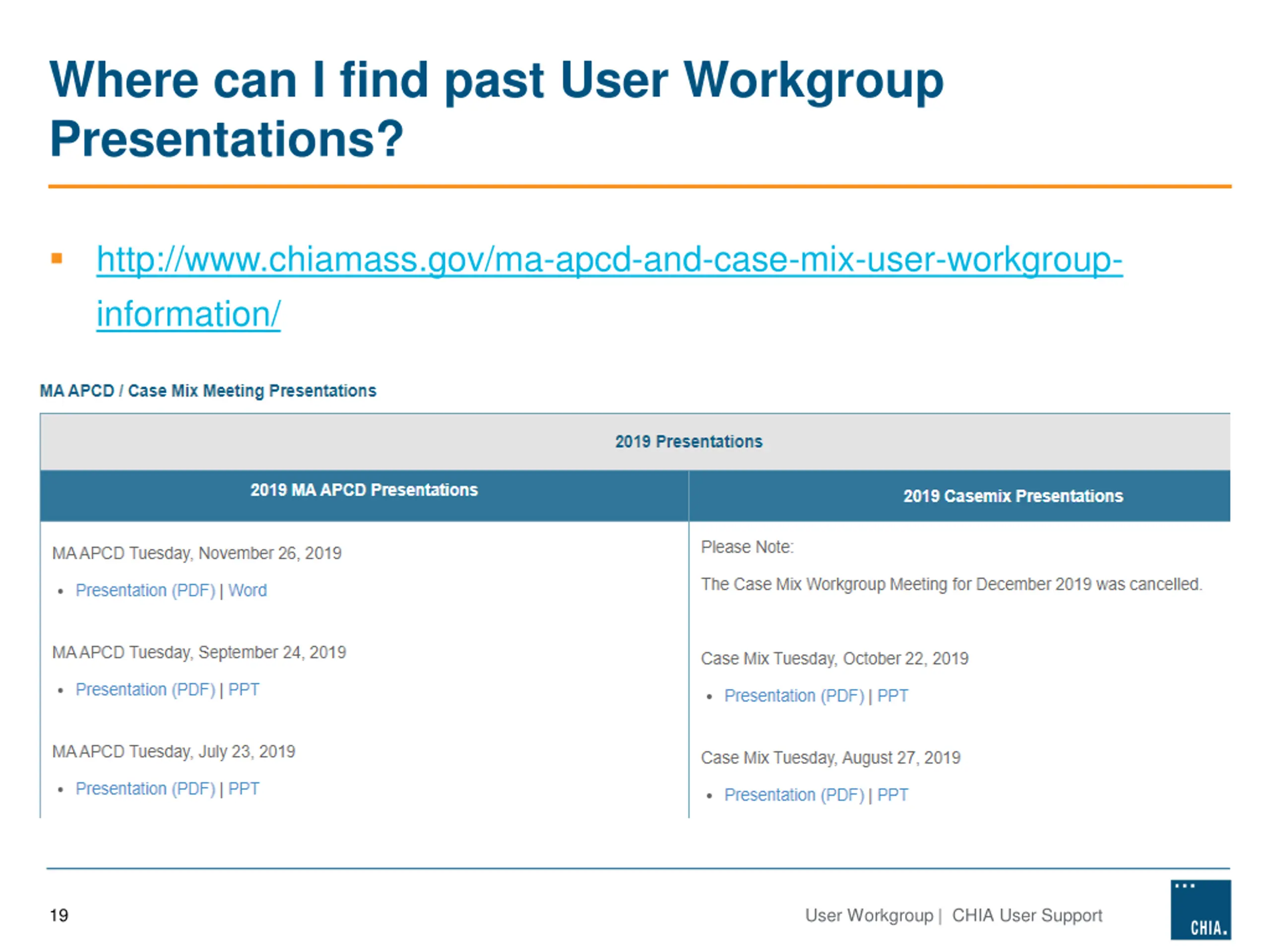
Task: Select the 2019 Casemix Presentations column header
Action: (1013, 496)
